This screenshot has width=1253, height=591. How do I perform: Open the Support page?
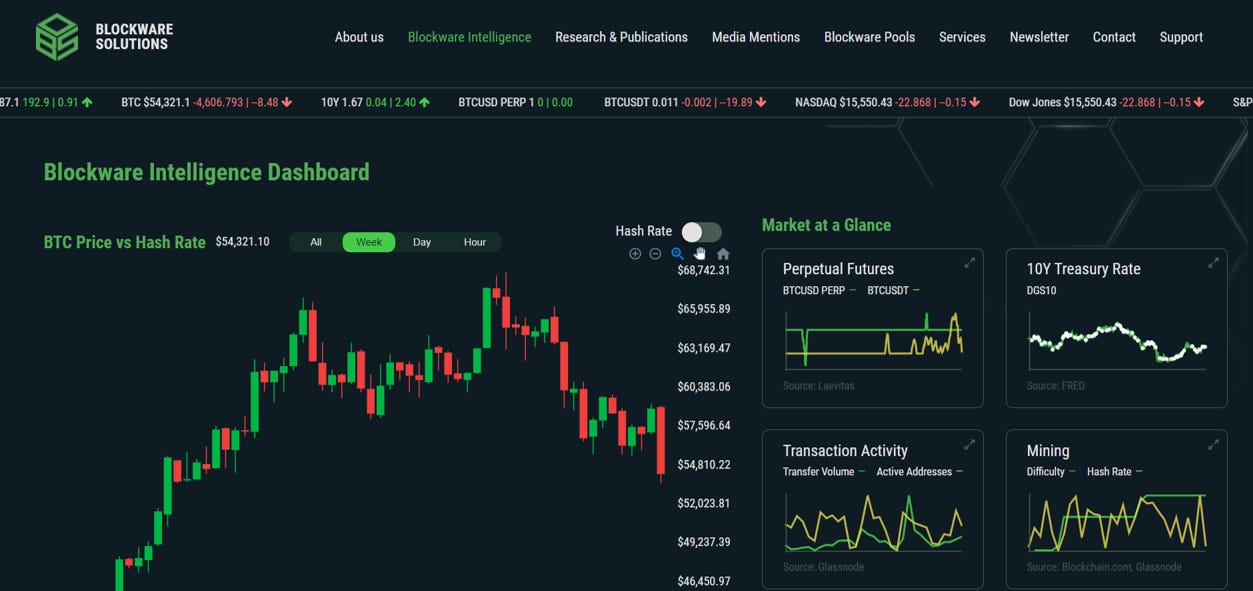coord(1181,37)
